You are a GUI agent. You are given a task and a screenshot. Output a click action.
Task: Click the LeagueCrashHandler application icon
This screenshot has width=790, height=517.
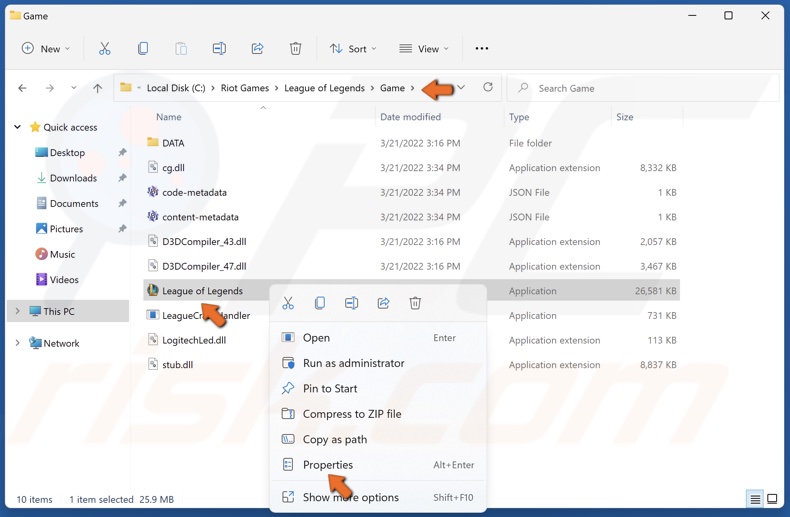(153, 315)
